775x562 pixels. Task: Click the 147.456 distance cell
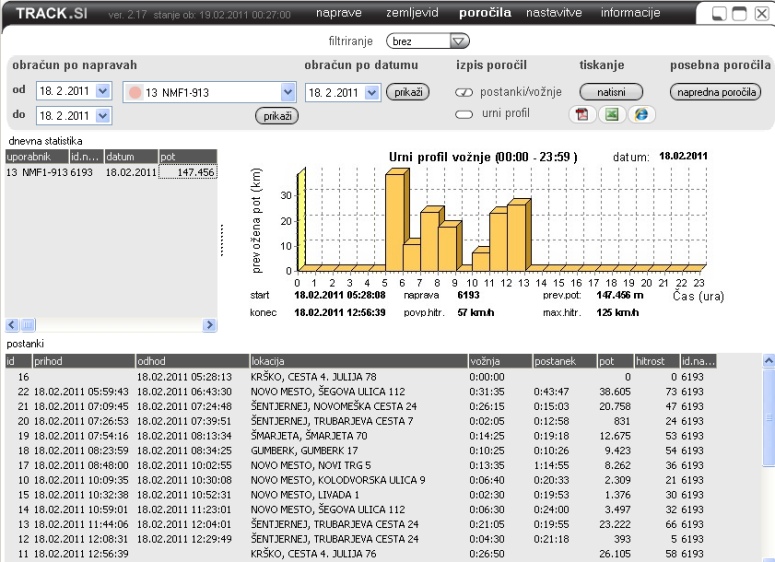188,173
